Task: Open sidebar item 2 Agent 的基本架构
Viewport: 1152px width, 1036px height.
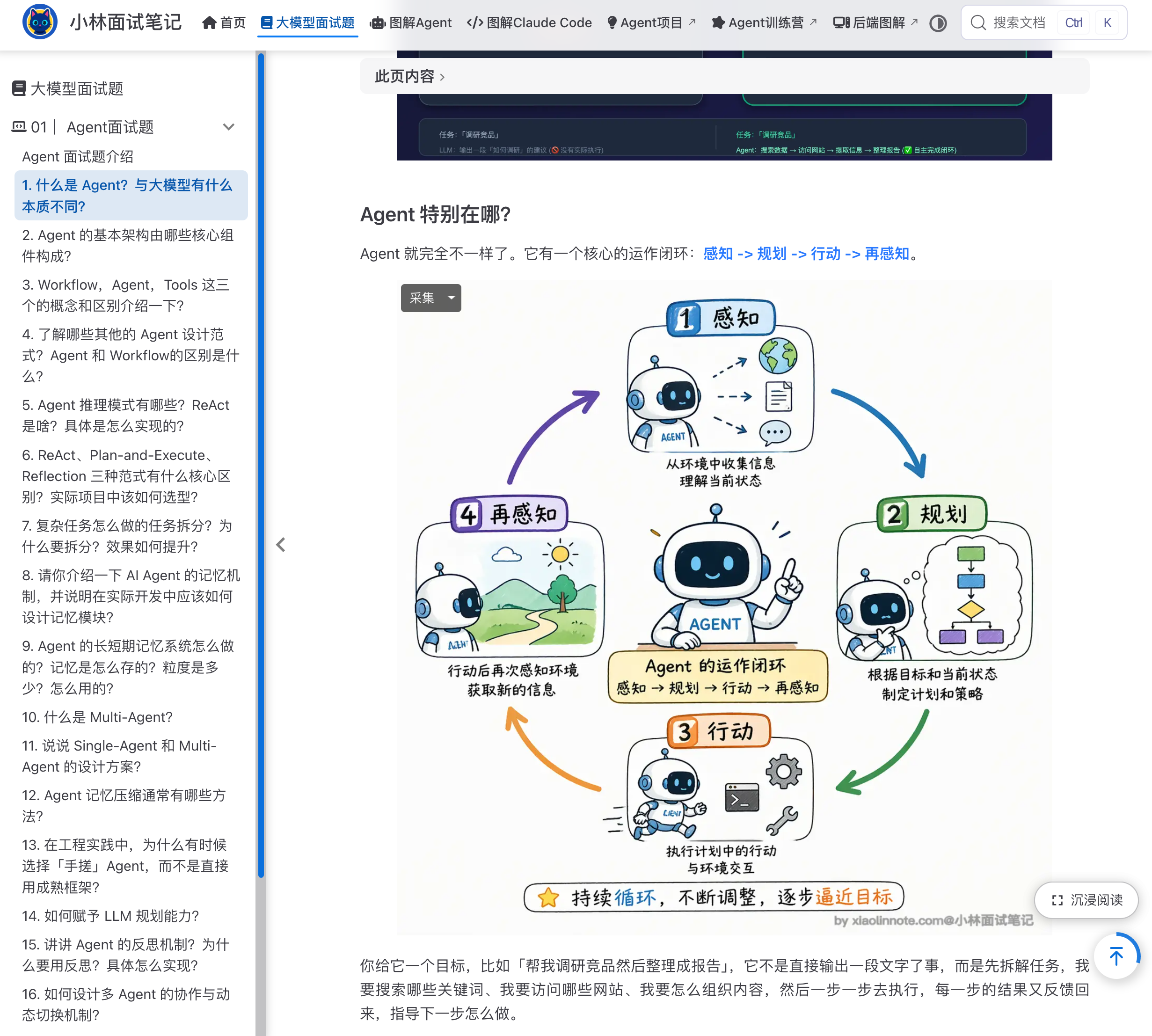Action: [131, 245]
